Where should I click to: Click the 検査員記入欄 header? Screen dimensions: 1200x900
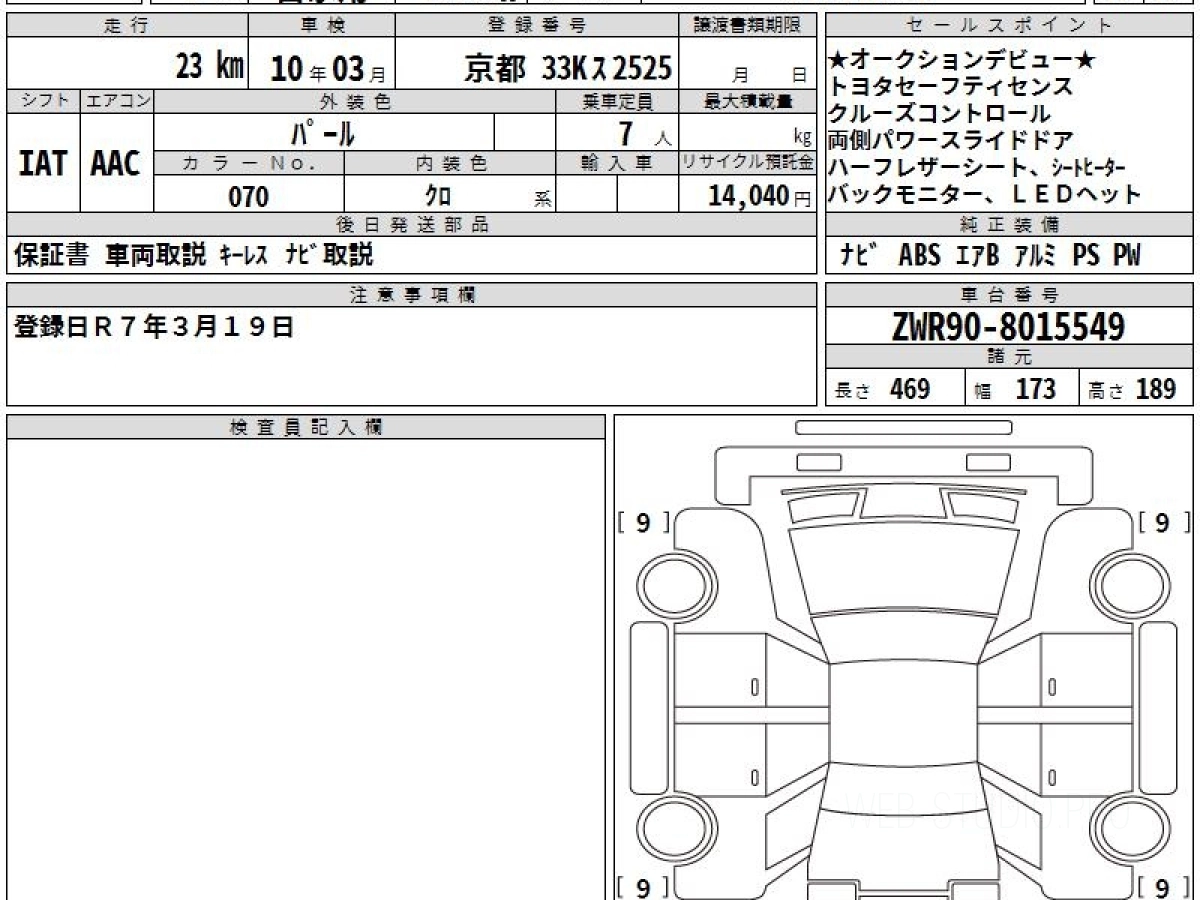pyautogui.click(x=306, y=427)
